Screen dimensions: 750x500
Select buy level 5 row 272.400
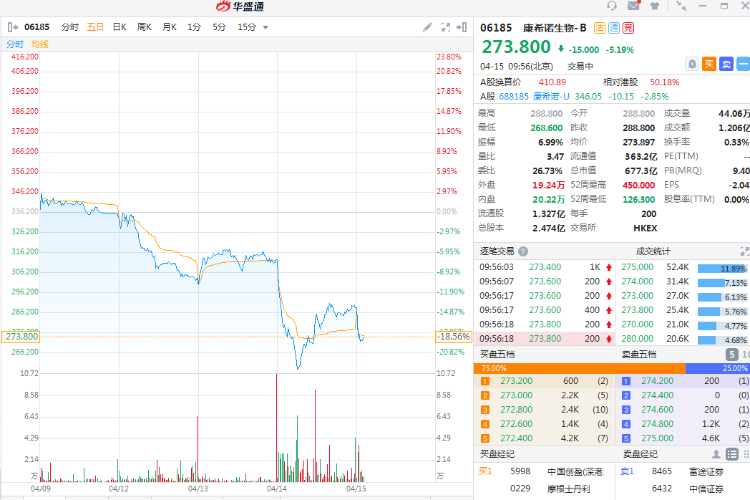click(x=544, y=438)
